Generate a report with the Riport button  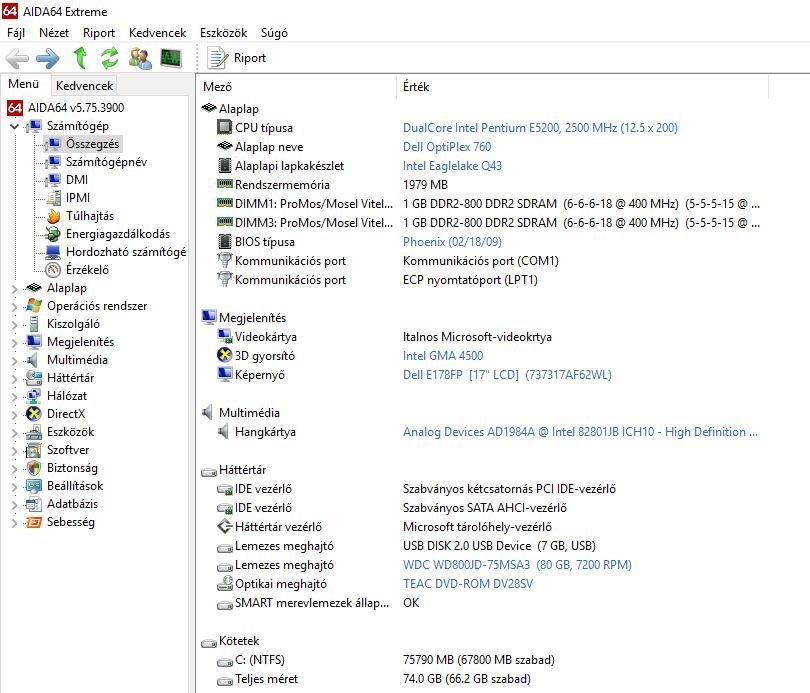[x=237, y=58]
